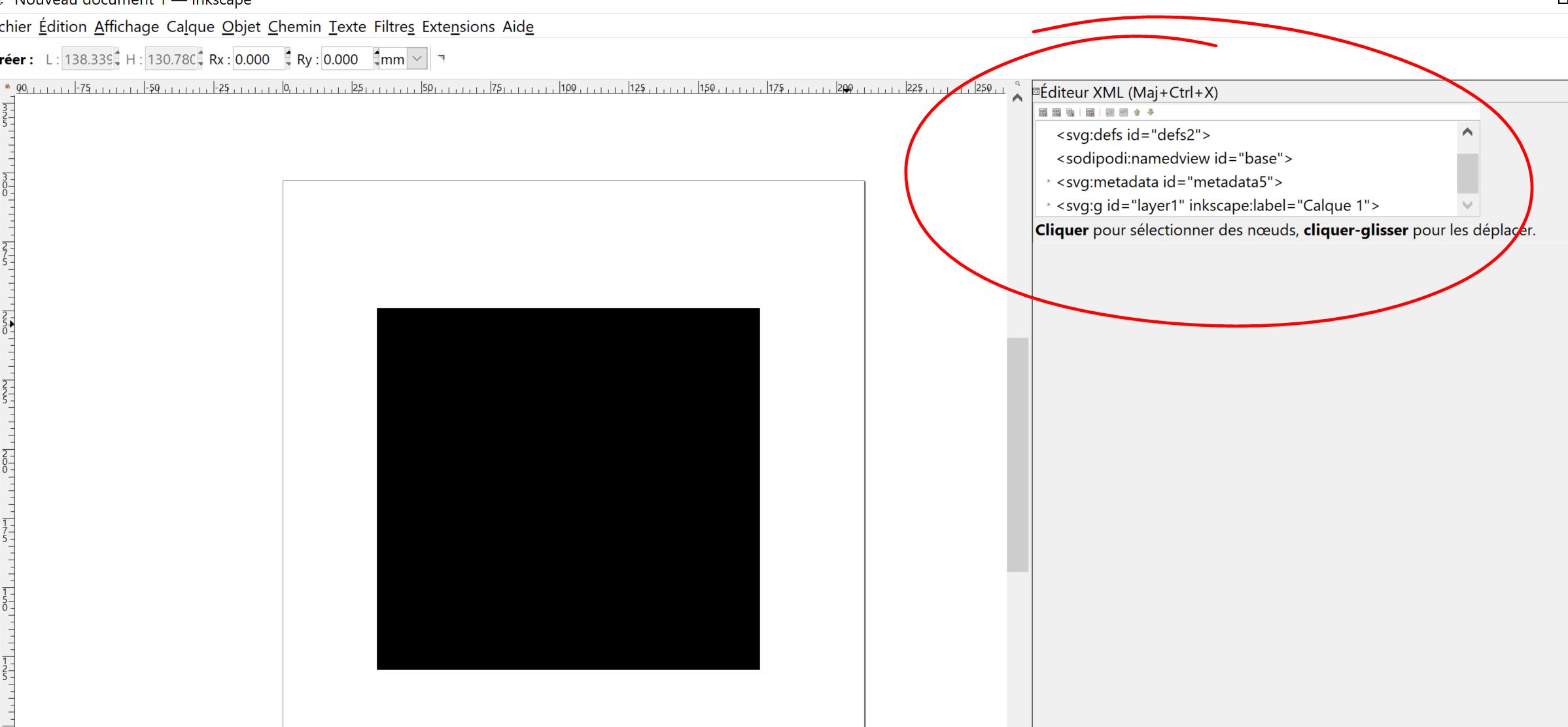Decrease Rx value with down stepper

click(288, 64)
